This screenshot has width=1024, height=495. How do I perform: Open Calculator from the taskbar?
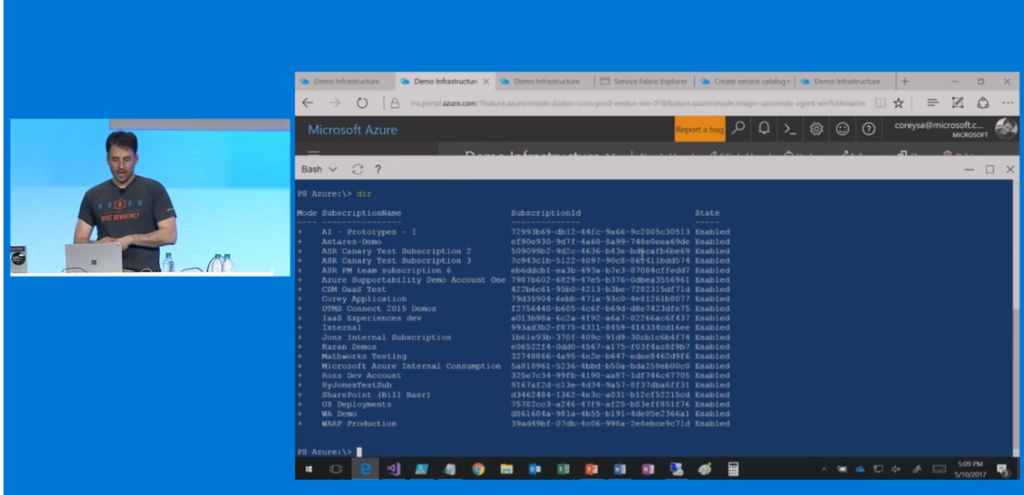733,469
